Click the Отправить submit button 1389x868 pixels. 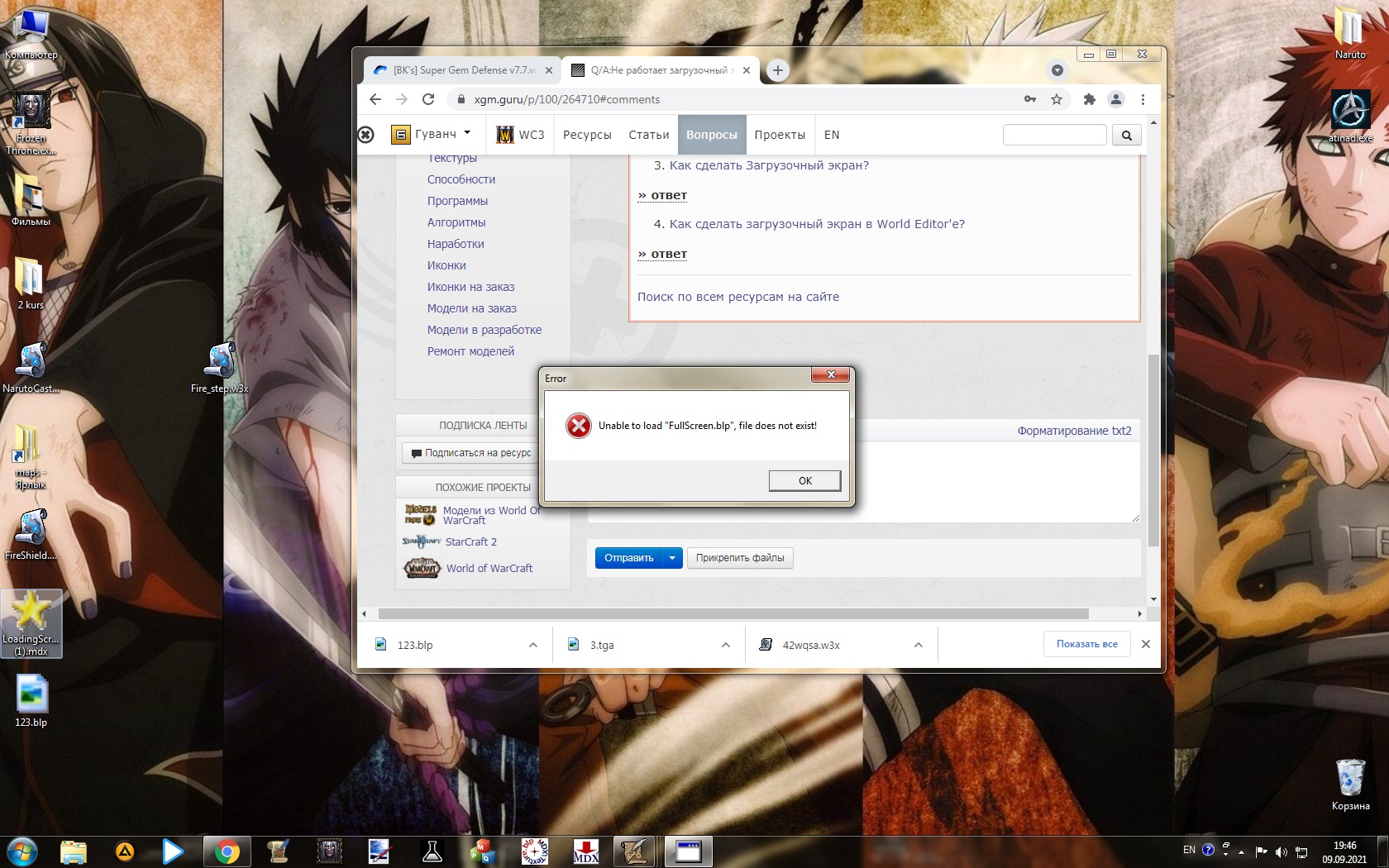tap(628, 558)
